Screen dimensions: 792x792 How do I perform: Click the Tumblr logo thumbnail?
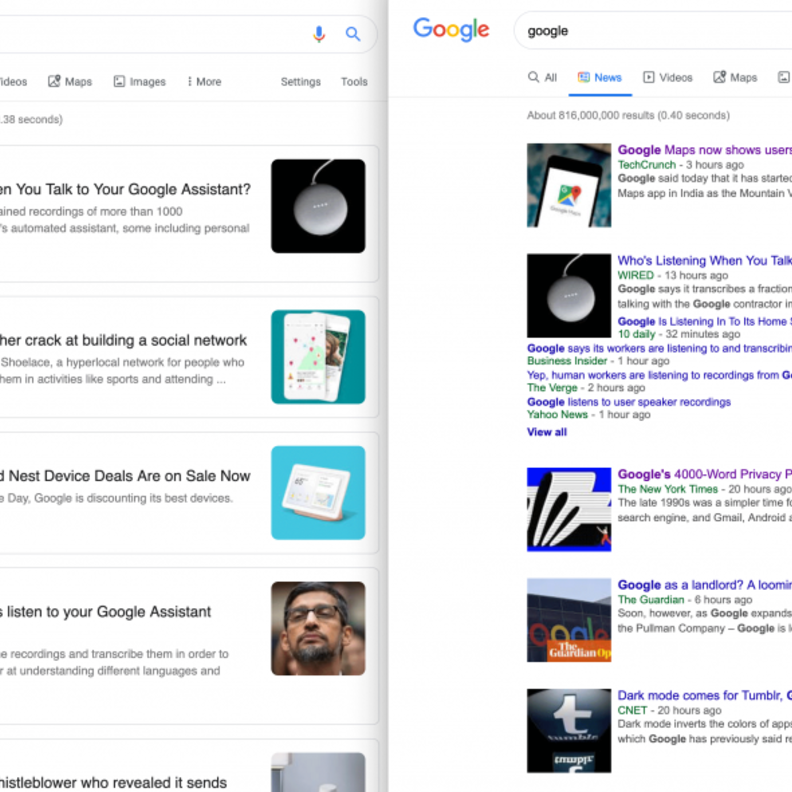(x=568, y=730)
